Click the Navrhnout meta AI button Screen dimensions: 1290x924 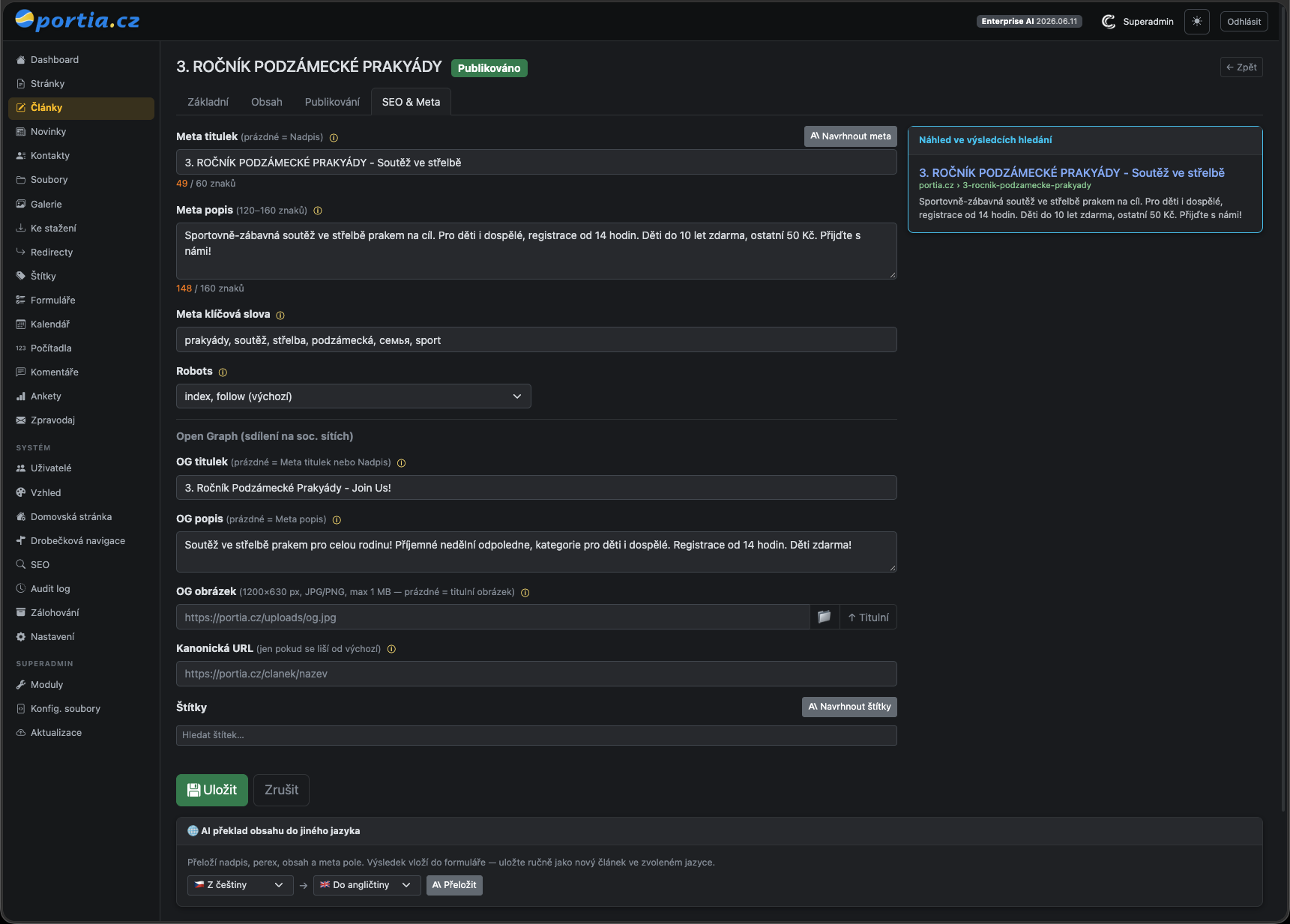(x=851, y=136)
